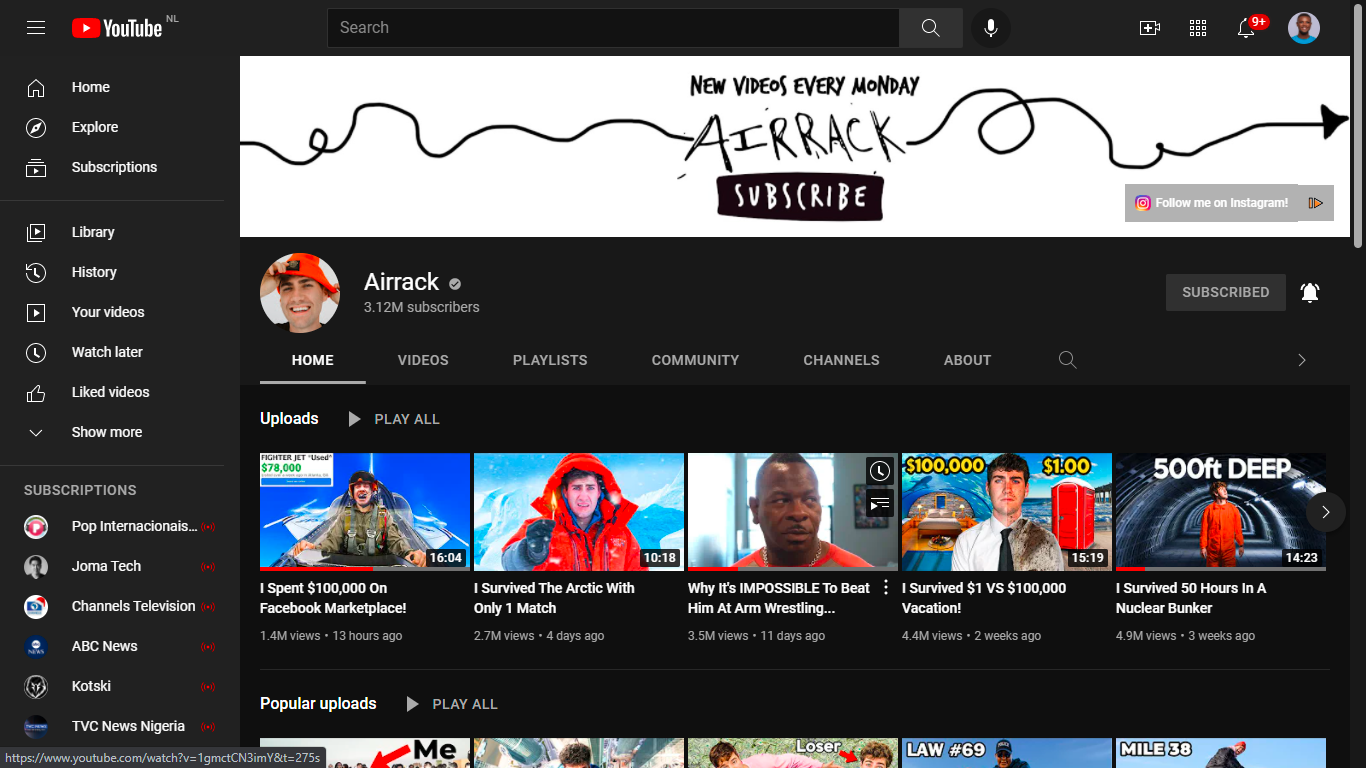The height and width of the screenshot is (768, 1366).
Task: Open Library in the sidebar
Action: [x=112, y=232]
